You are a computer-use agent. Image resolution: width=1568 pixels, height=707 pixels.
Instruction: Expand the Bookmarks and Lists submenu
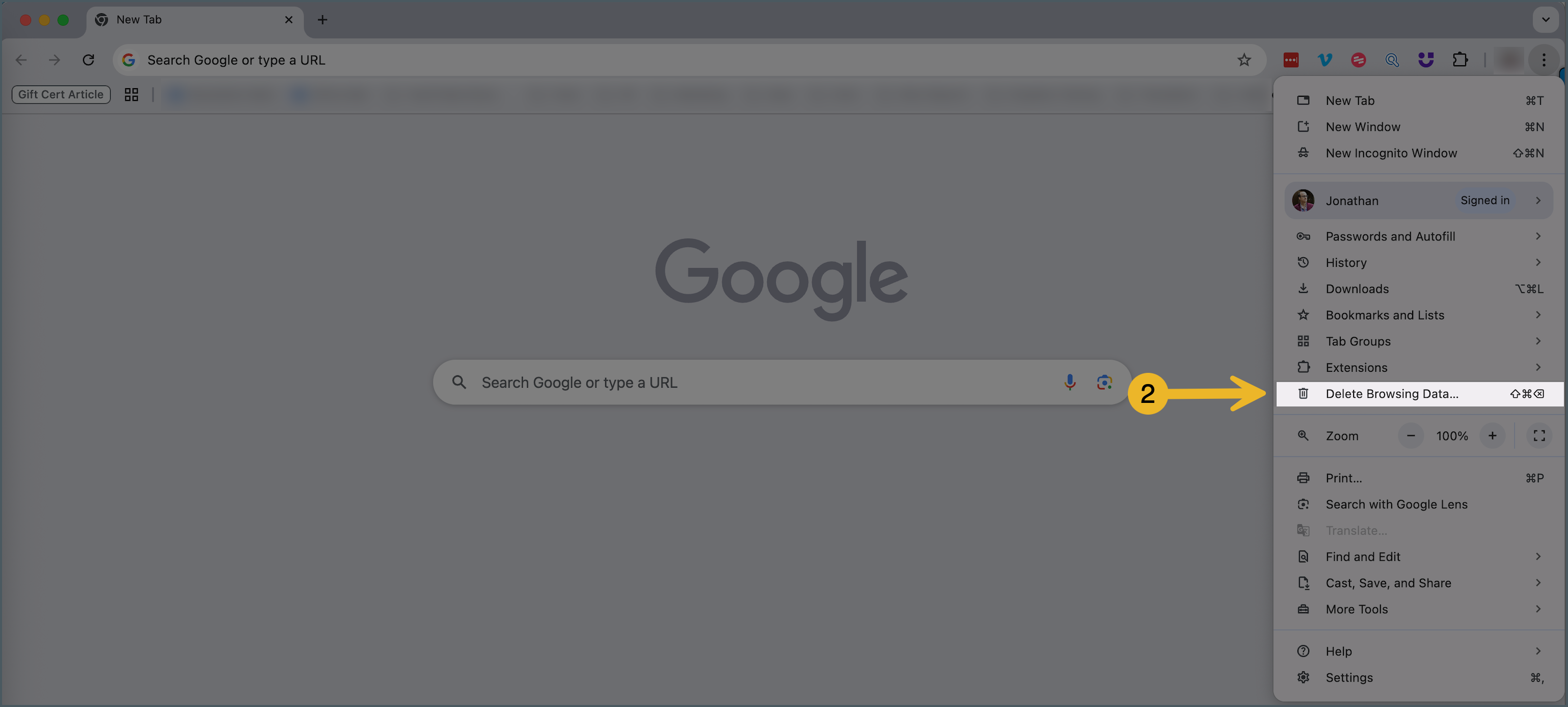pyautogui.click(x=1418, y=315)
